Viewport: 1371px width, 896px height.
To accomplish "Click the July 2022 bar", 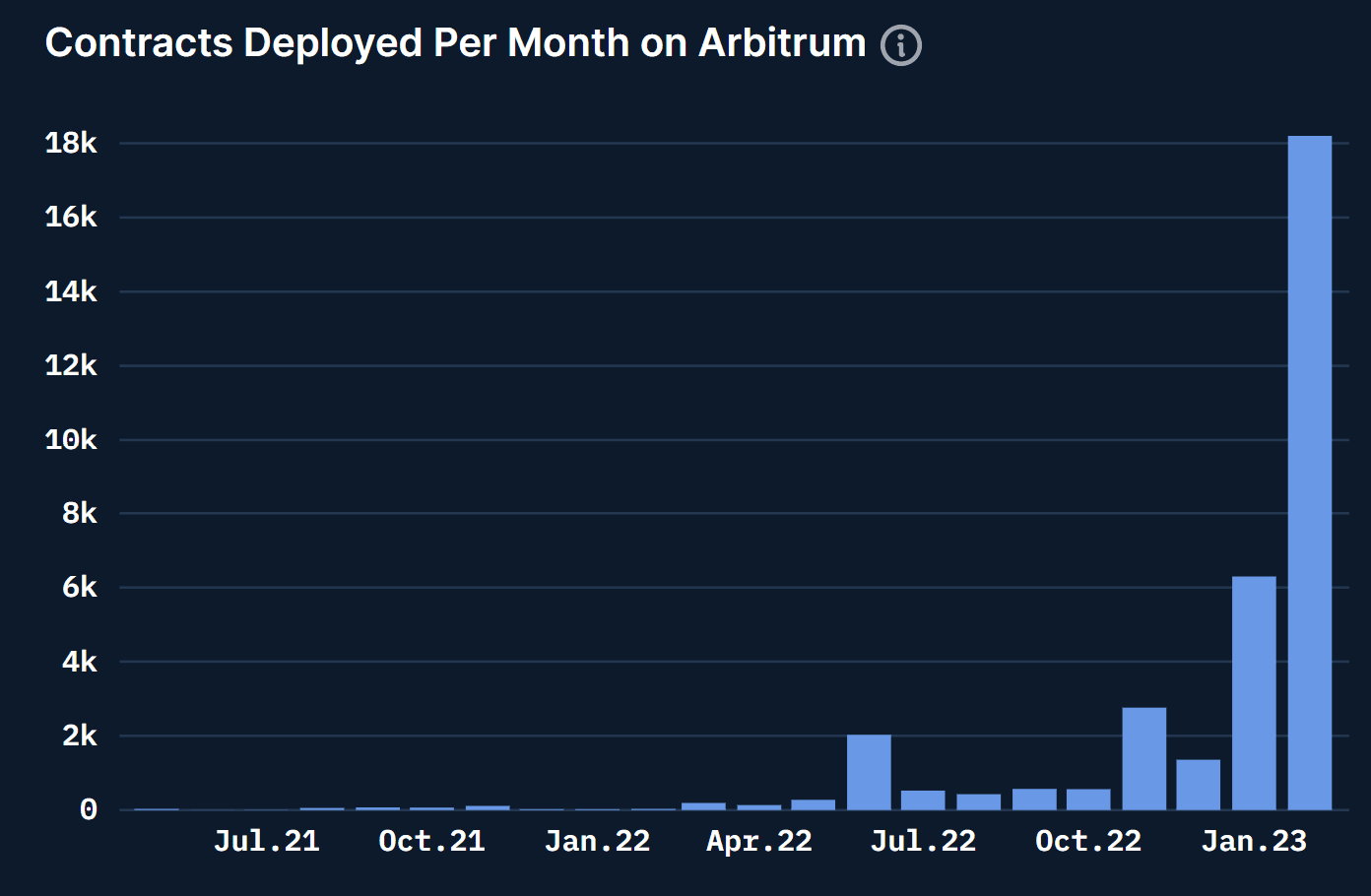I will (x=923, y=800).
